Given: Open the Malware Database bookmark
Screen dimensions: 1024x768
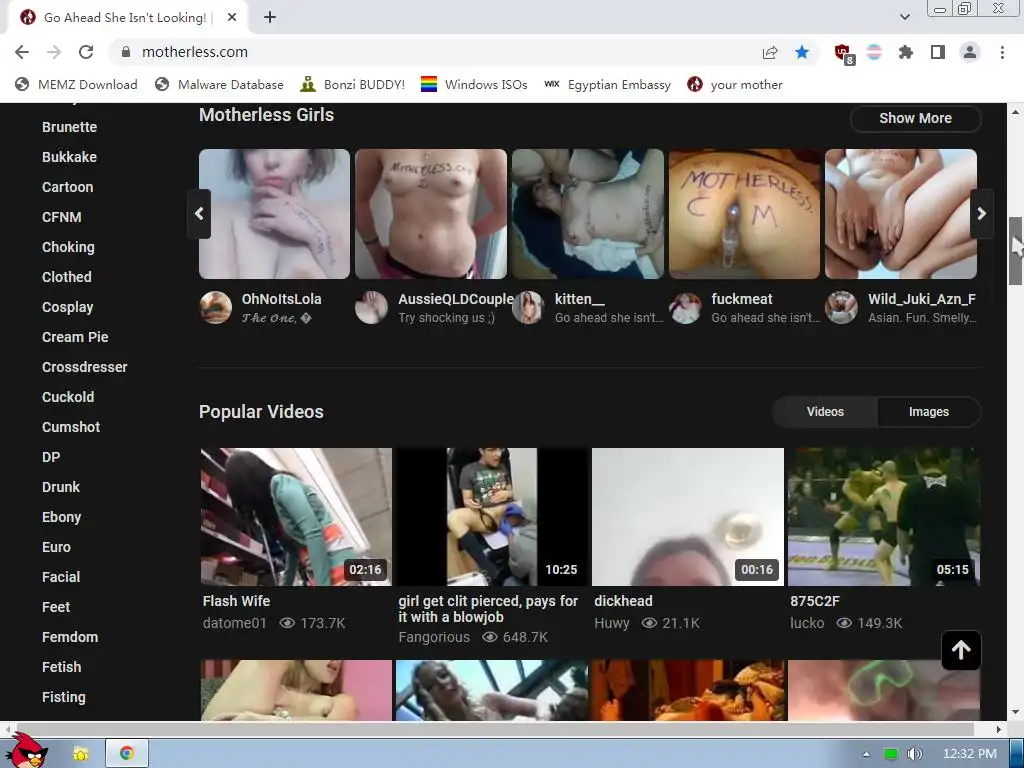Looking at the screenshot, I should click(x=219, y=84).
